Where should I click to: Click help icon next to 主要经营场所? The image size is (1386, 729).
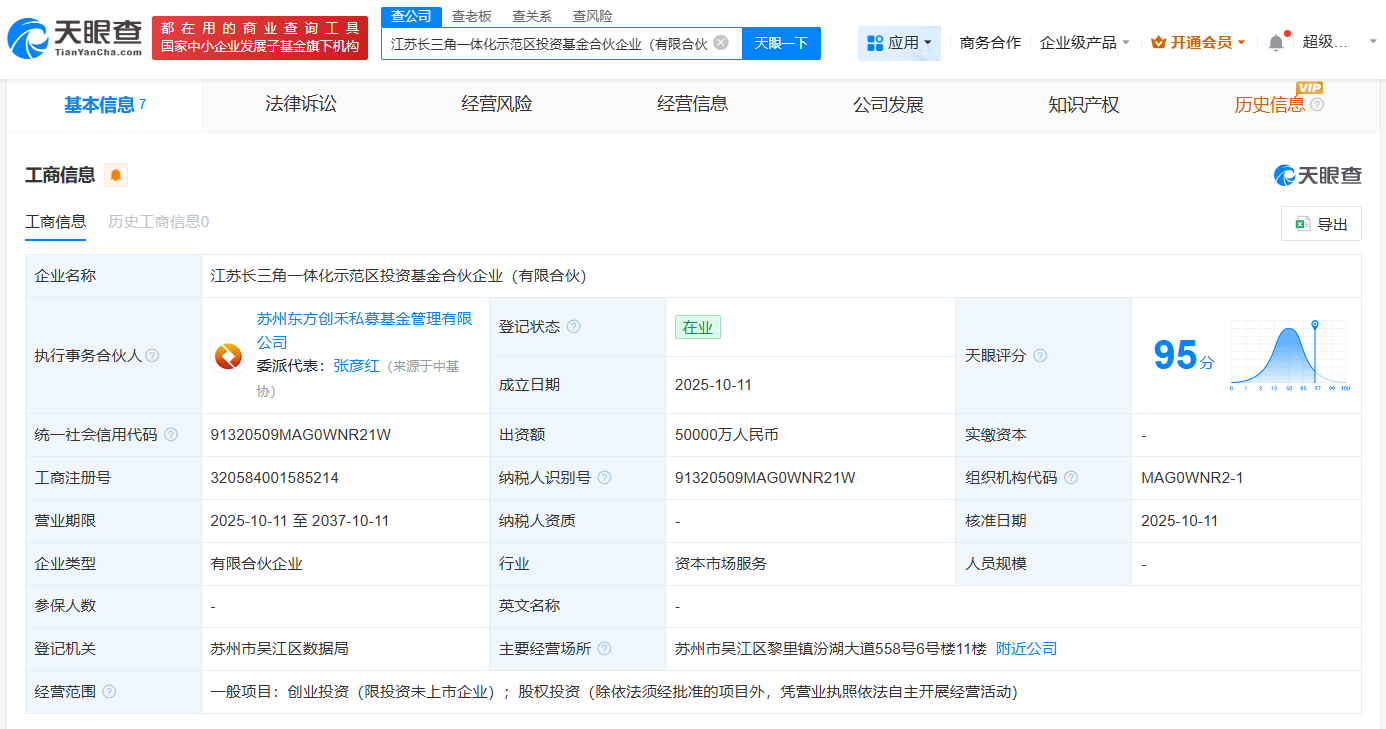pos(605,648)
